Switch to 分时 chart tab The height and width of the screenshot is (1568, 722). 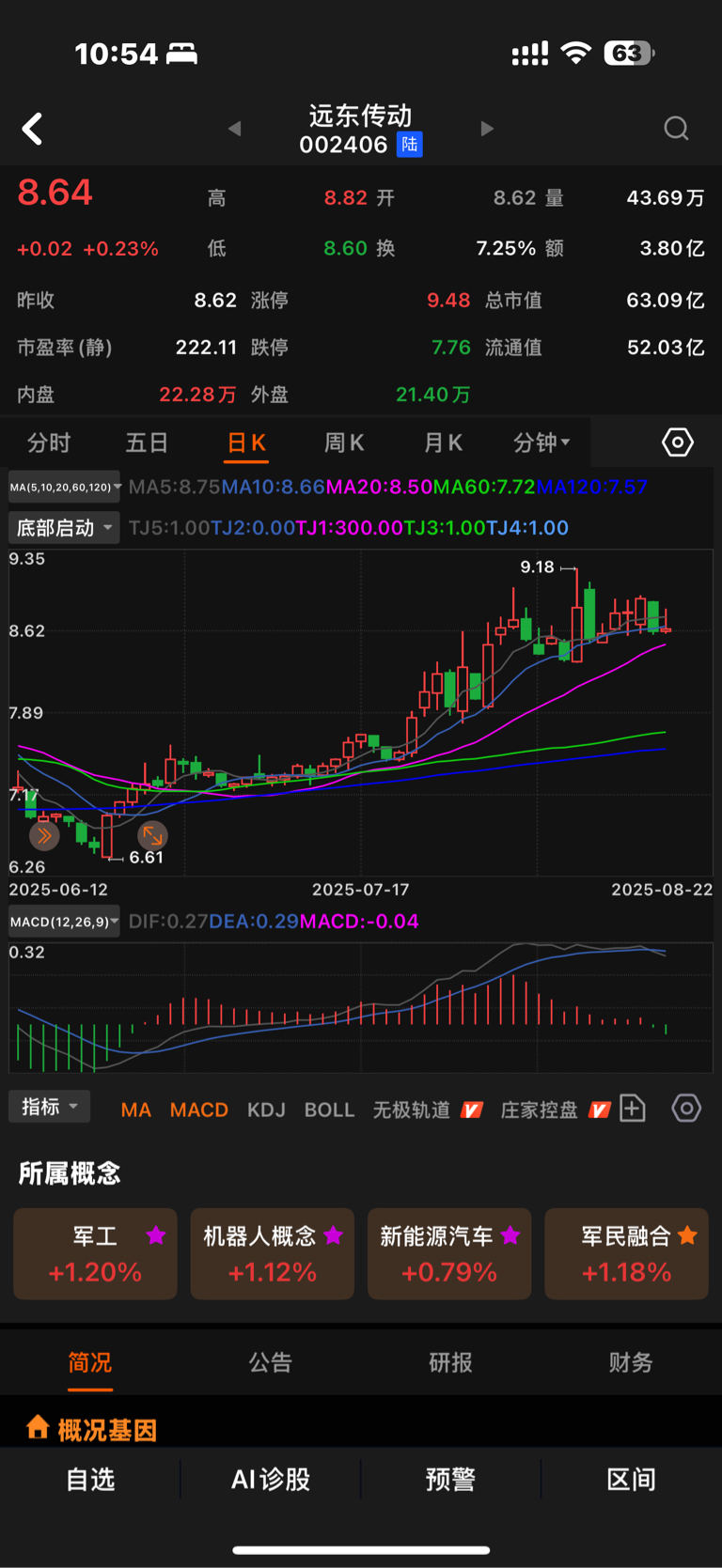(49, 442)
